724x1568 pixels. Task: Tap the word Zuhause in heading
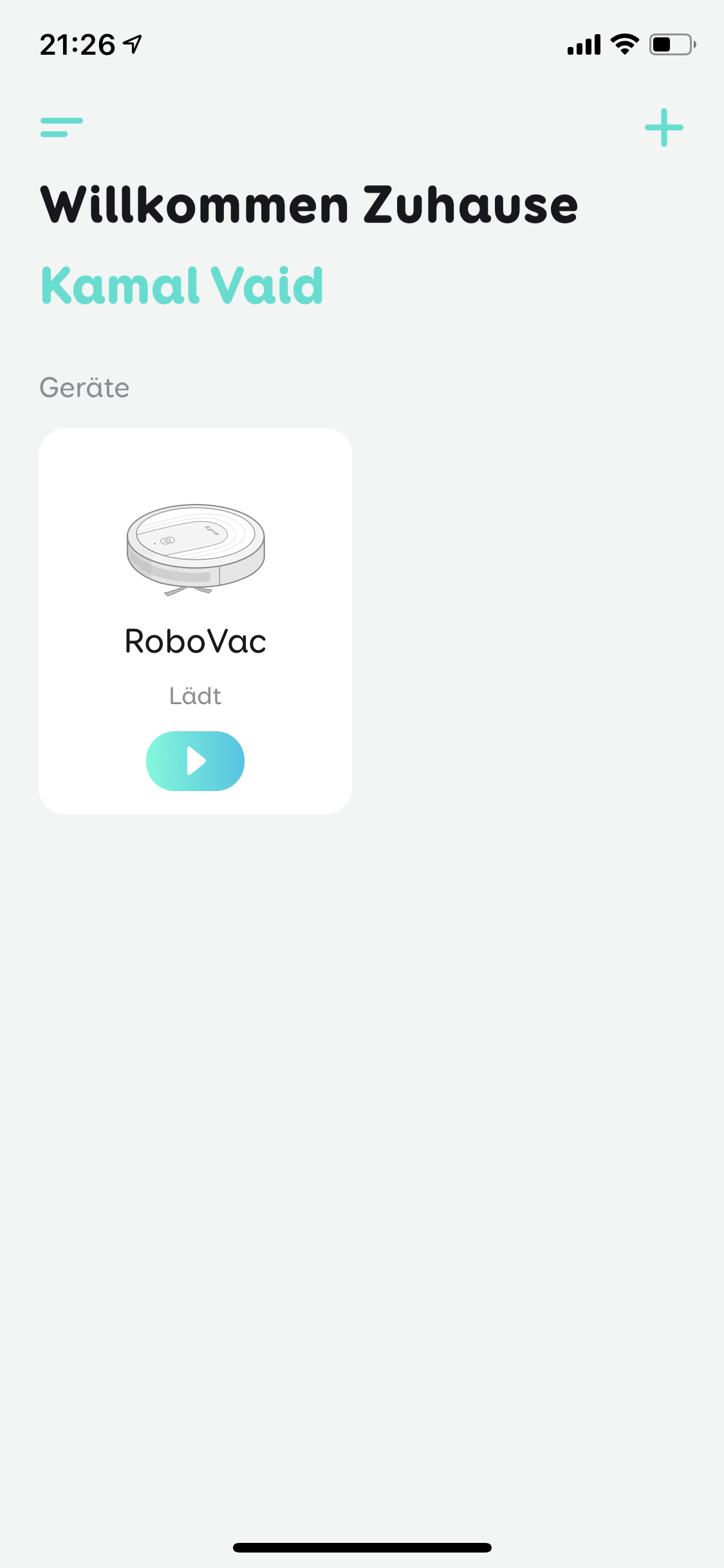coord(471,205)
